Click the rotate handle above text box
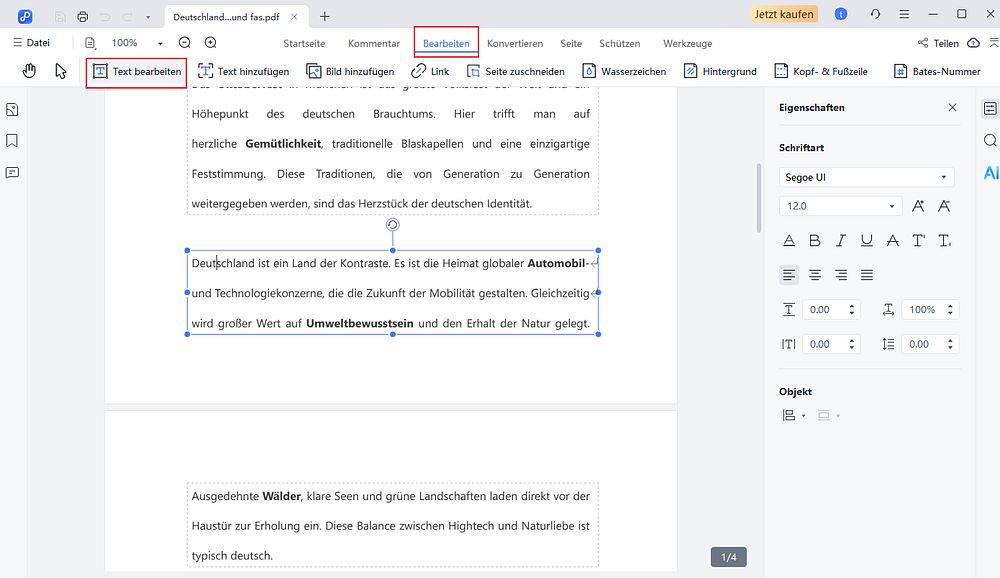1000x578 pixels. (393, 225)
